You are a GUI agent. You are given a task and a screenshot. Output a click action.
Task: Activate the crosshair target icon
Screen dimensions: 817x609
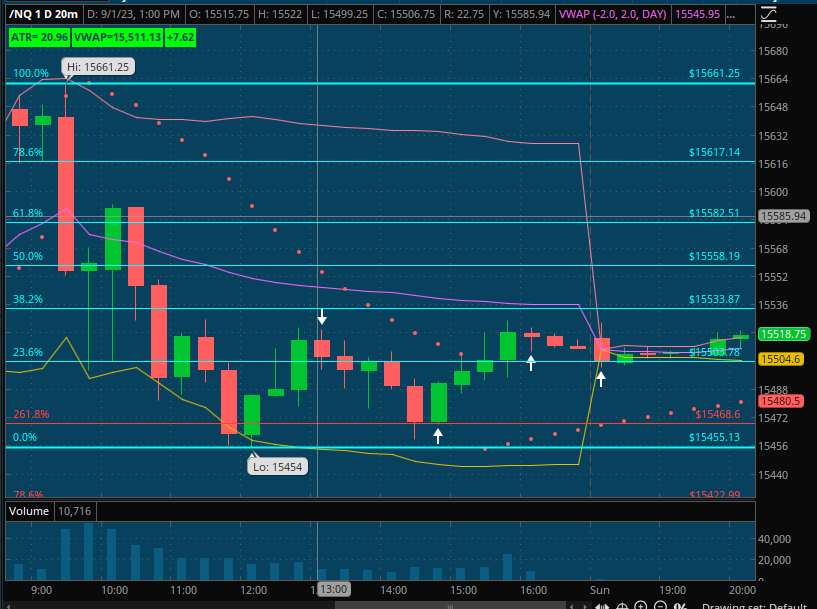[622, 605]
